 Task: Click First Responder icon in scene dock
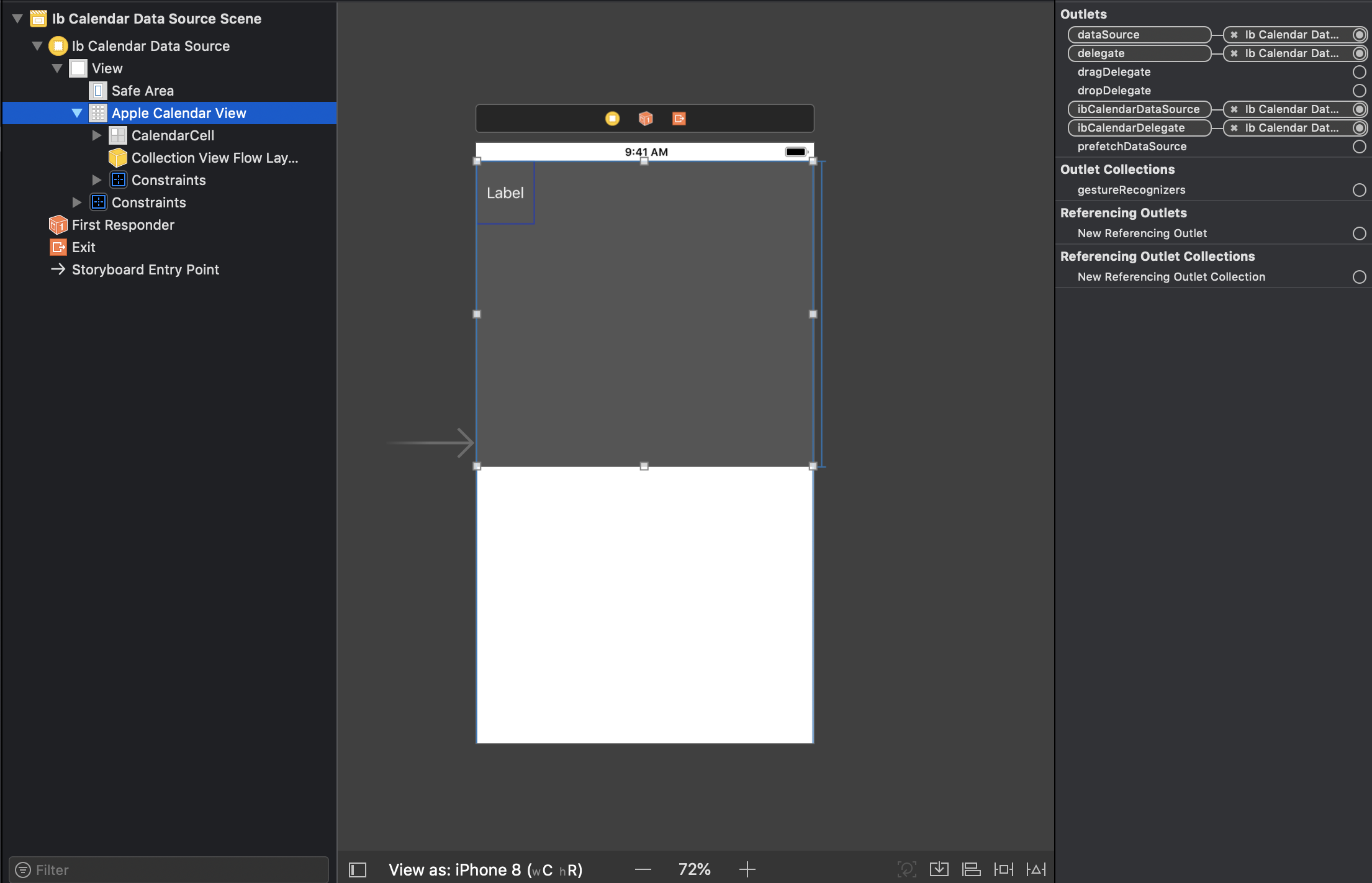coord(646,119)
